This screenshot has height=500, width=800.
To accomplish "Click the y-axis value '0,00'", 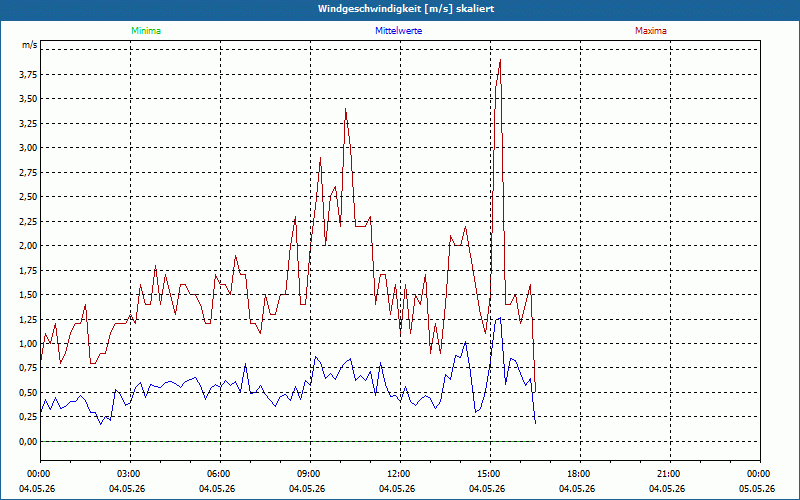I will 28,442.
